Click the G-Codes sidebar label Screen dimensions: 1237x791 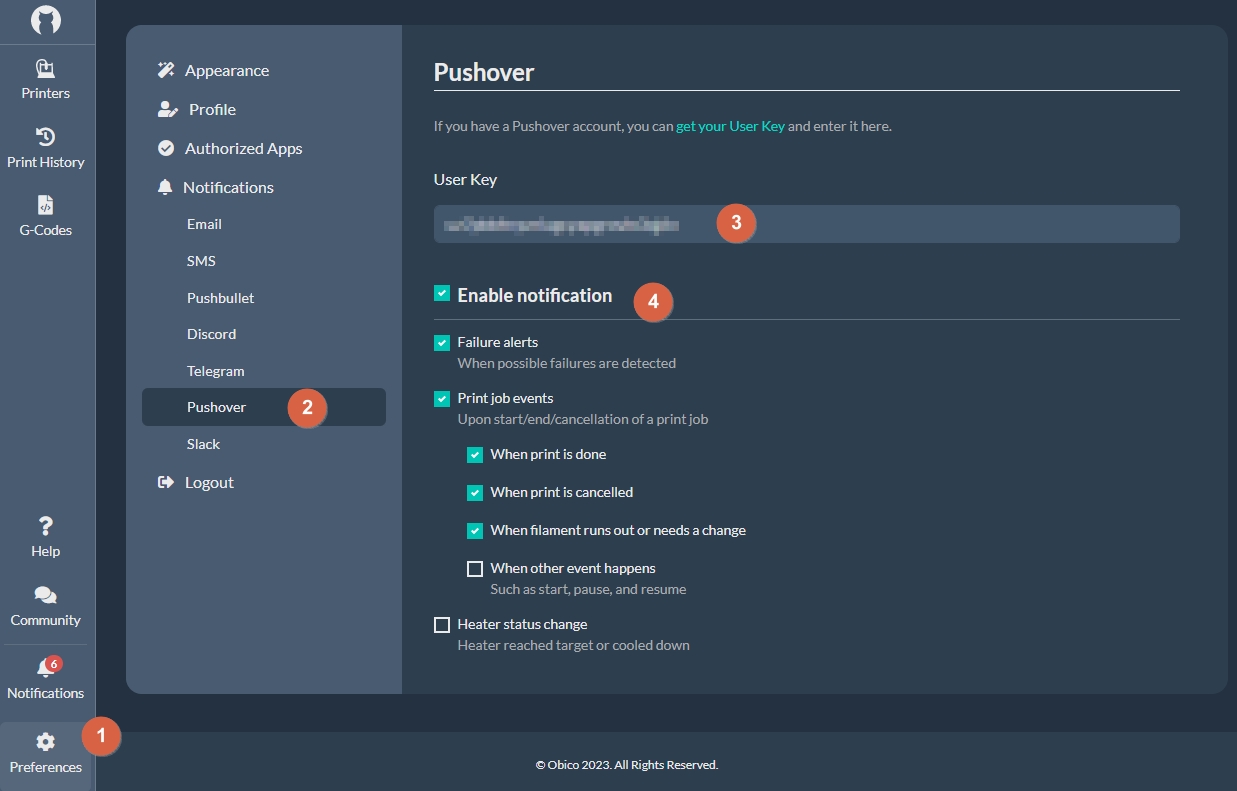tap(46, 230)
